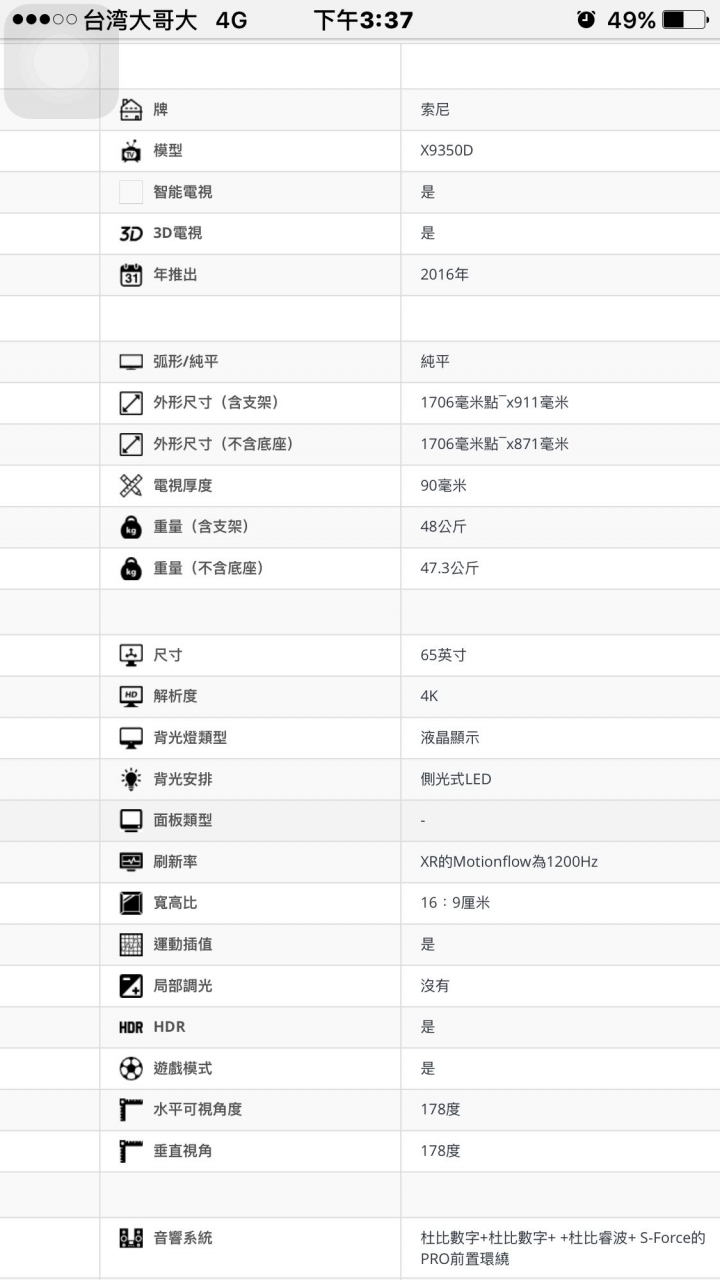The width and height of the screenshot is (720, 1280).
Task: Tap the screen icon beside 弧形/純平
Action: coord(131,361)
